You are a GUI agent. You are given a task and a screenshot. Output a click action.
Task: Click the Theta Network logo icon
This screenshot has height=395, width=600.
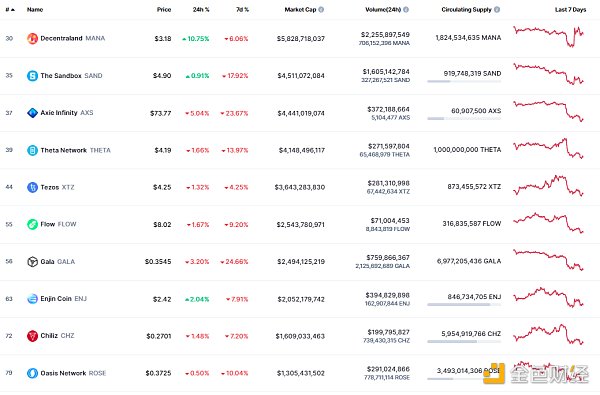[32, 150]
